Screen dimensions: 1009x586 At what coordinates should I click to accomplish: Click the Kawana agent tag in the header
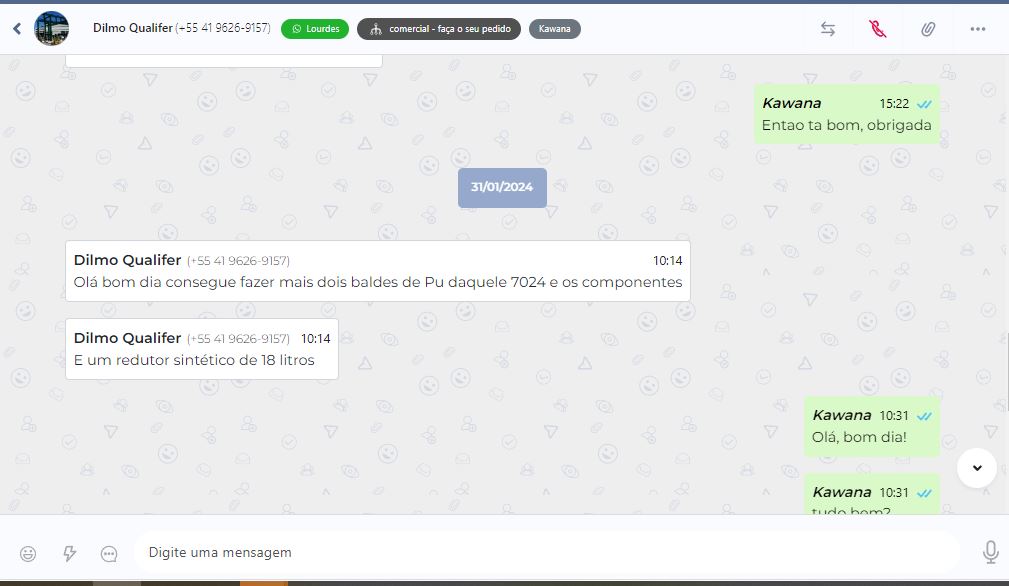click(x=555, y=29)
